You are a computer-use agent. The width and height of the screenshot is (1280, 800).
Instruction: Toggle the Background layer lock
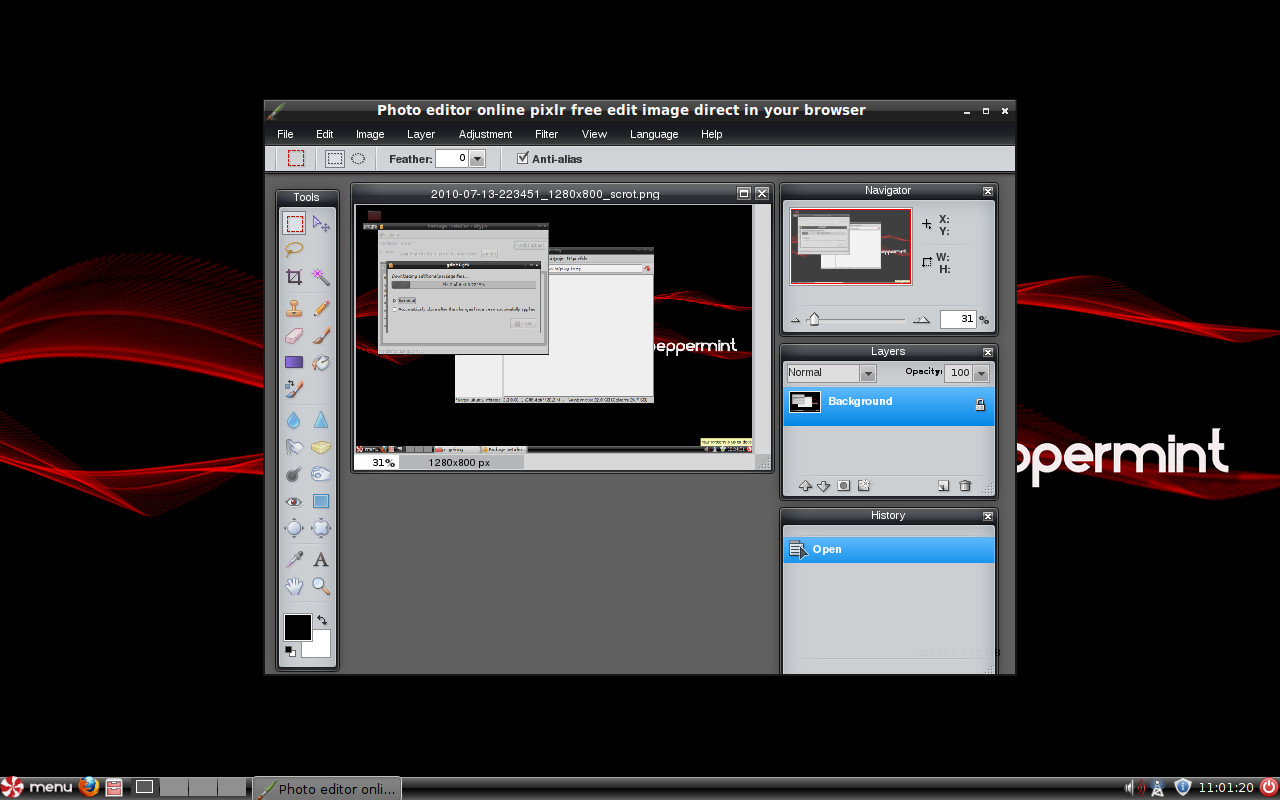980,404
